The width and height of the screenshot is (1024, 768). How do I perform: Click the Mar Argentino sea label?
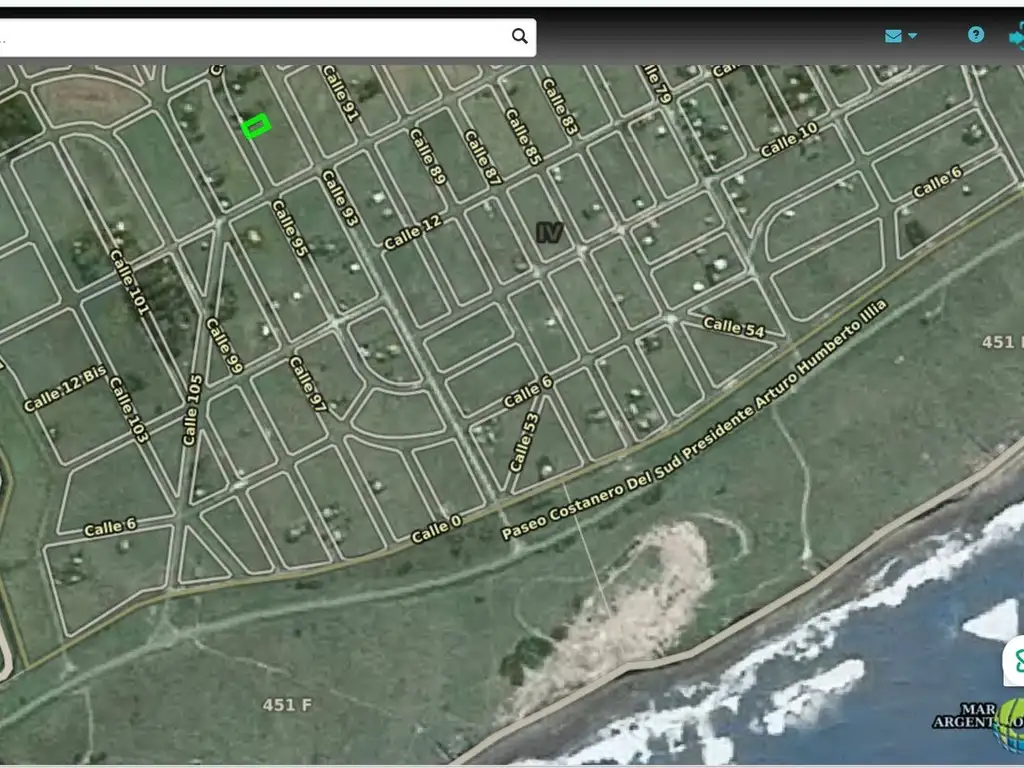965,714
